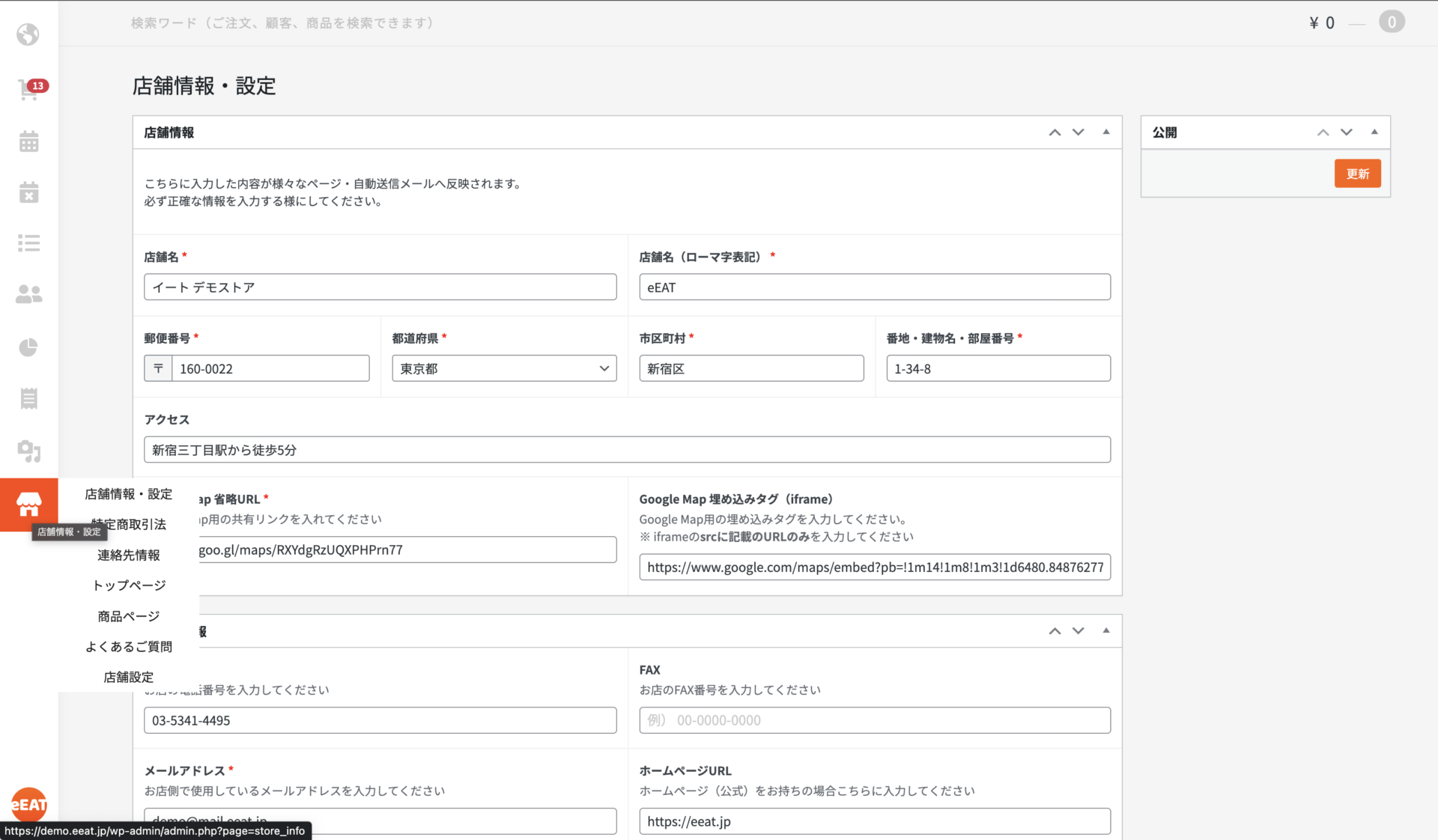Open the 都道府県 dropdown showing 東京都

pos(504,368)
